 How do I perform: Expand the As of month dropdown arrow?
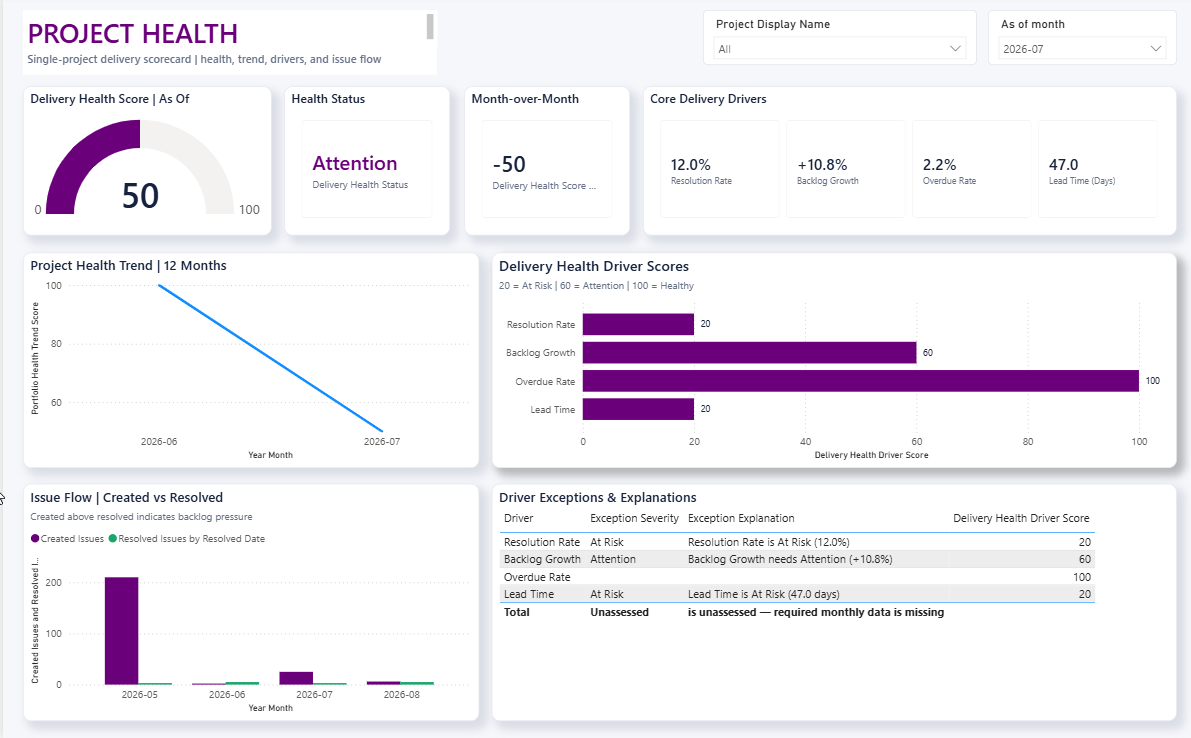pos(1155,49)
